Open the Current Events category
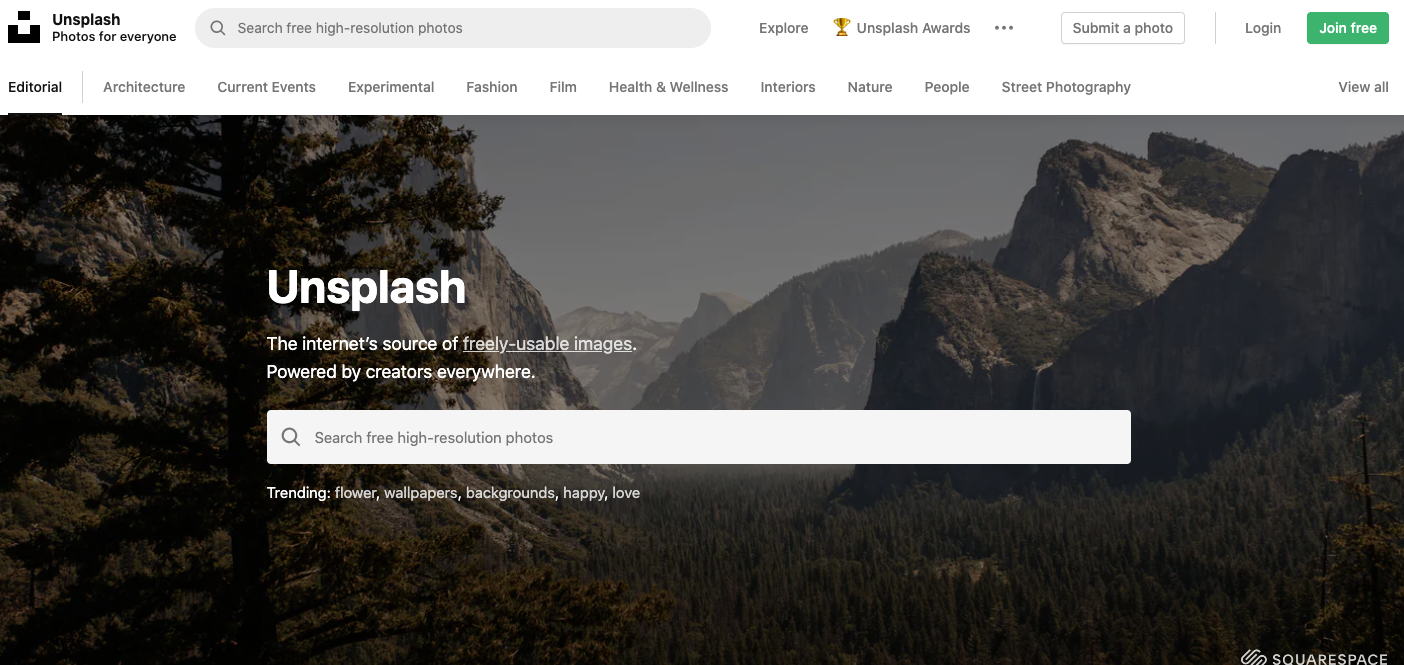The image size is (1404, 665). [x=266, y=87]
